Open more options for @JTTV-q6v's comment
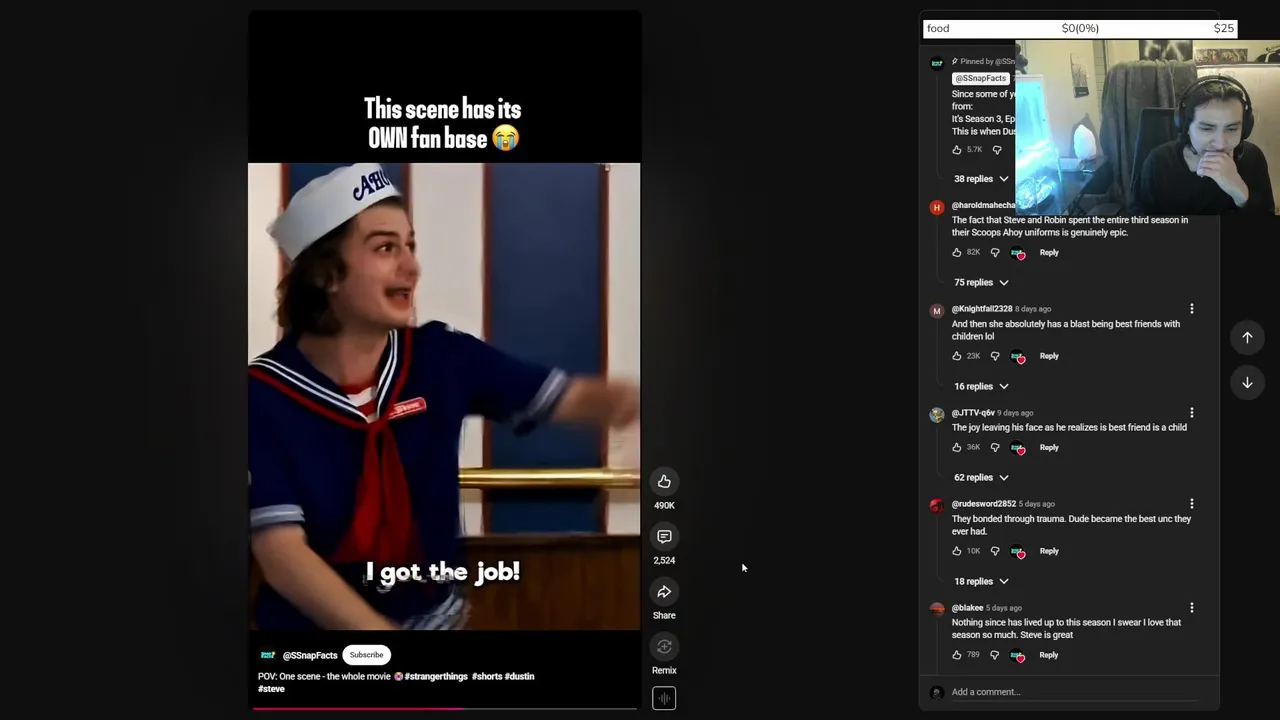This screenshot has height=720, width=1280. point(1191,413)
